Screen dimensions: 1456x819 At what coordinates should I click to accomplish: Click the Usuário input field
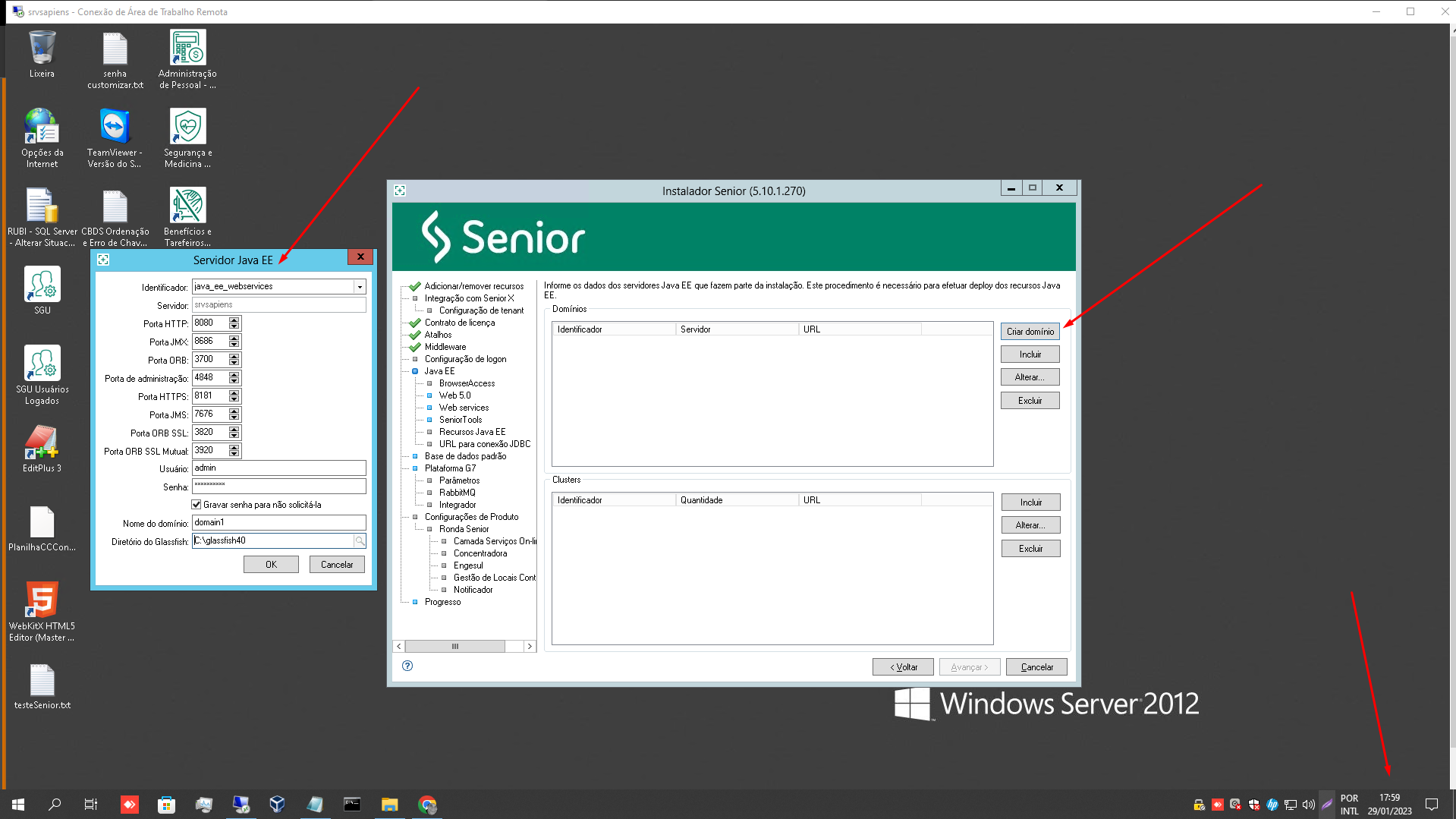(278, 468)
